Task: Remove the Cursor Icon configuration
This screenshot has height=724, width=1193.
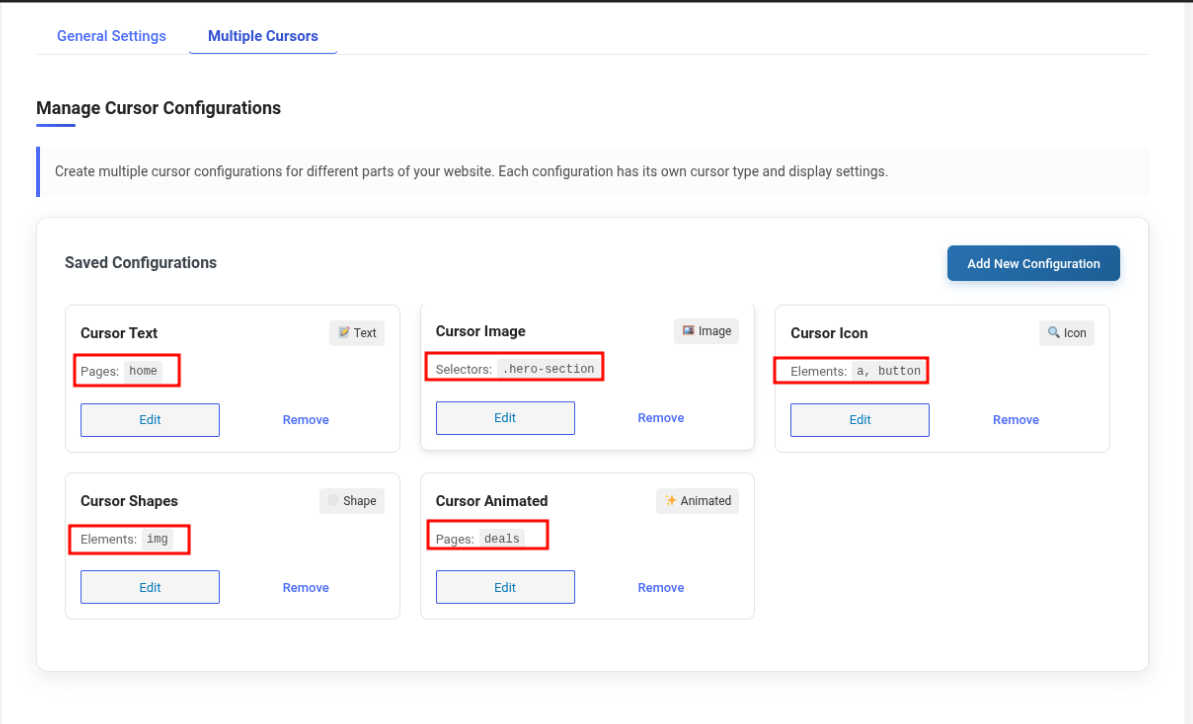Action: click(1016, 420)
